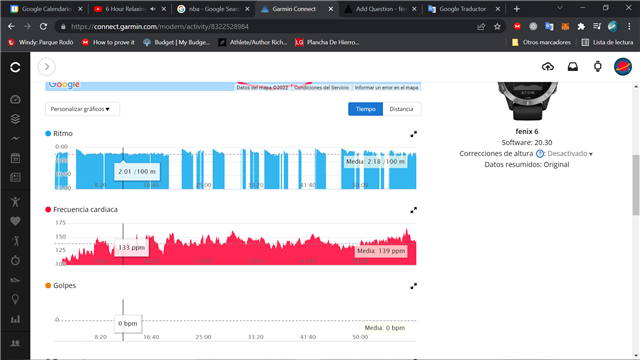Open Lista de lectura panel
Viewport: 640px width, 360px height.
coord(607,42)
